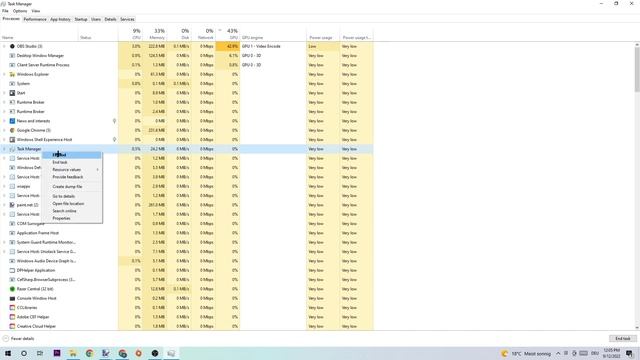
Task: Sort processes by the Disk column header
Action: 179,34
